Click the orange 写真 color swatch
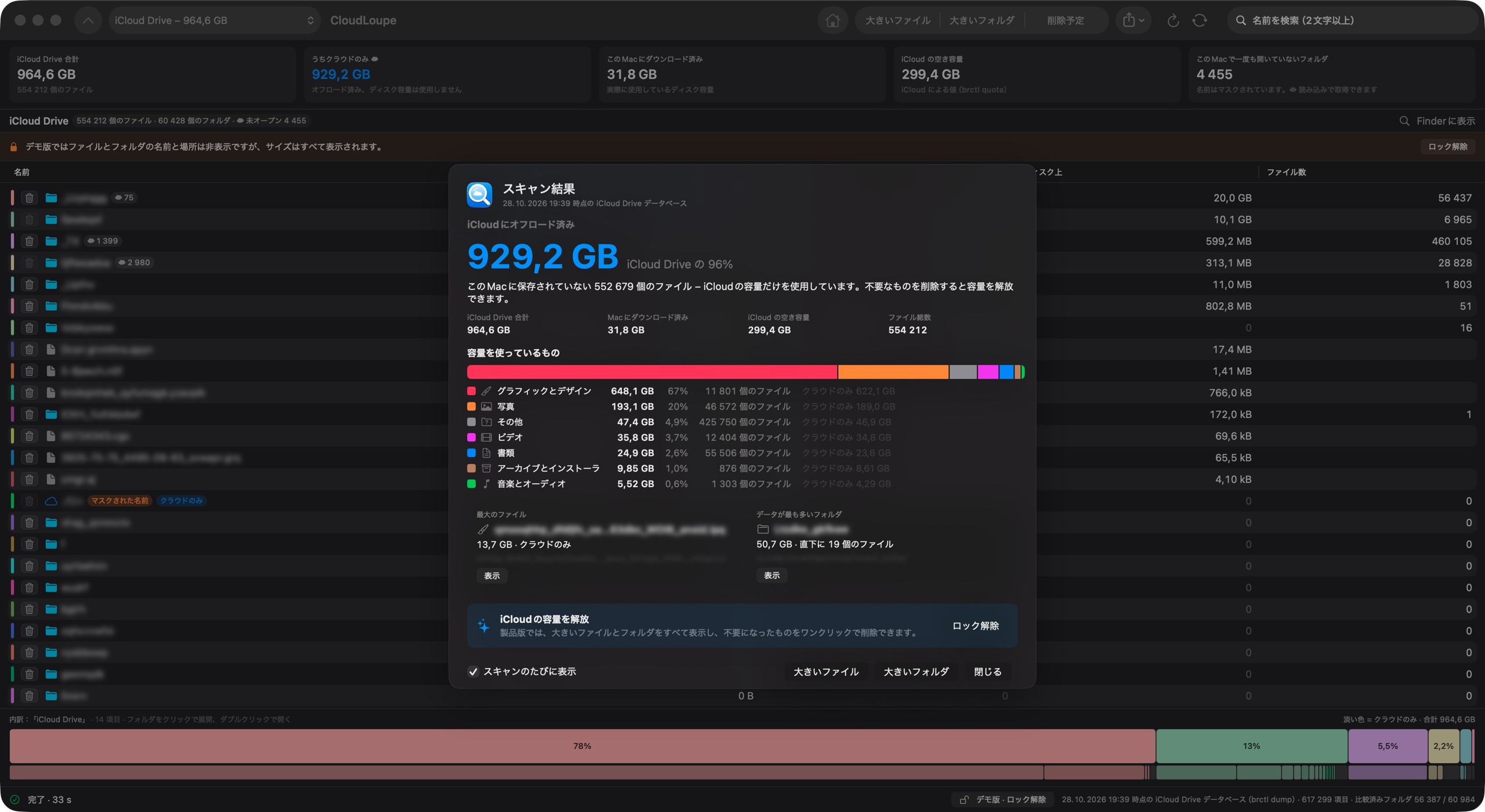This screenshot has height=812, width=1485. point(472,407)
